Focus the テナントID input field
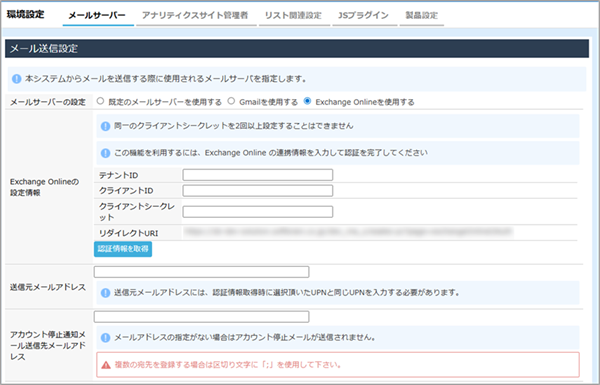The width and height of the screenshot is (600, 385). pos(258,175)
